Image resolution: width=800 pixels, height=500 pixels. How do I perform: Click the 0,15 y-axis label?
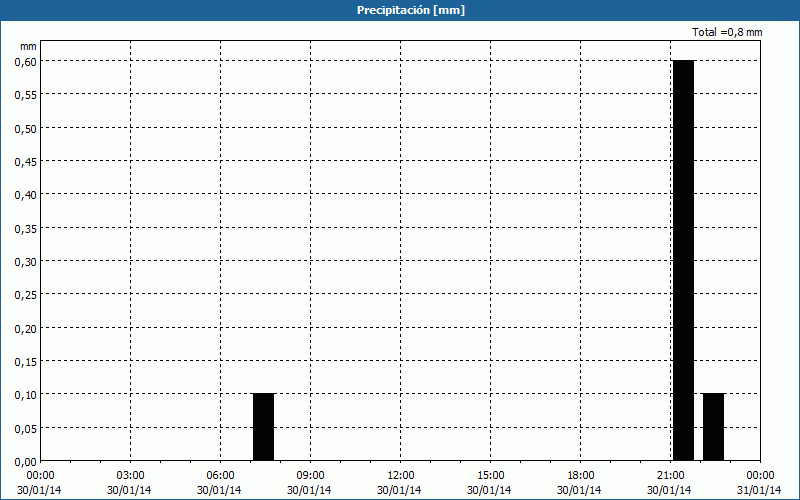pyautogui.click(x=26, y=362)
